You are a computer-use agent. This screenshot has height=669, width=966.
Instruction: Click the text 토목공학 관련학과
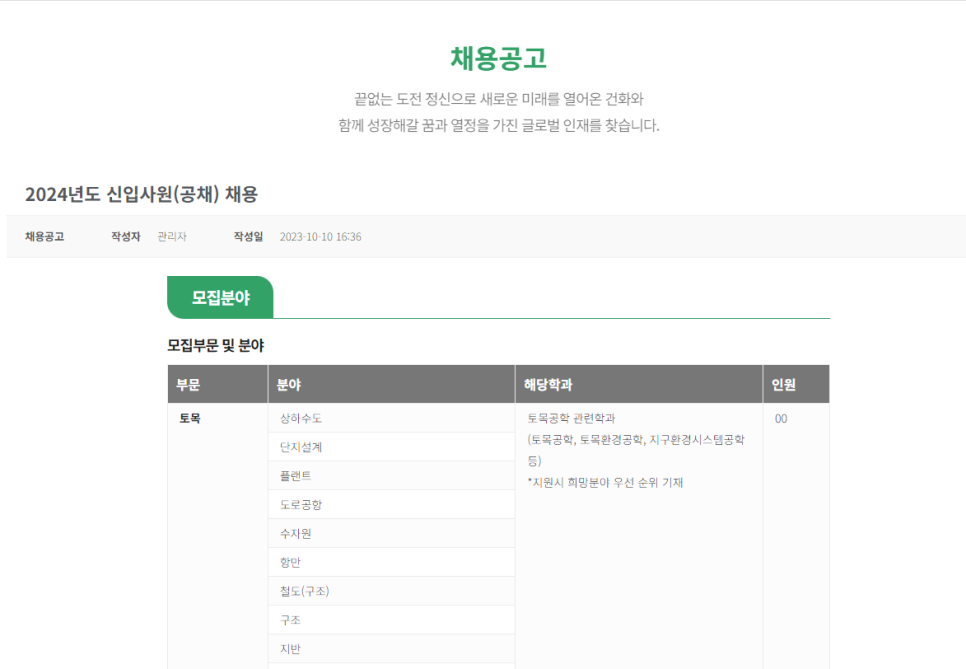click(x=571, y=418)
